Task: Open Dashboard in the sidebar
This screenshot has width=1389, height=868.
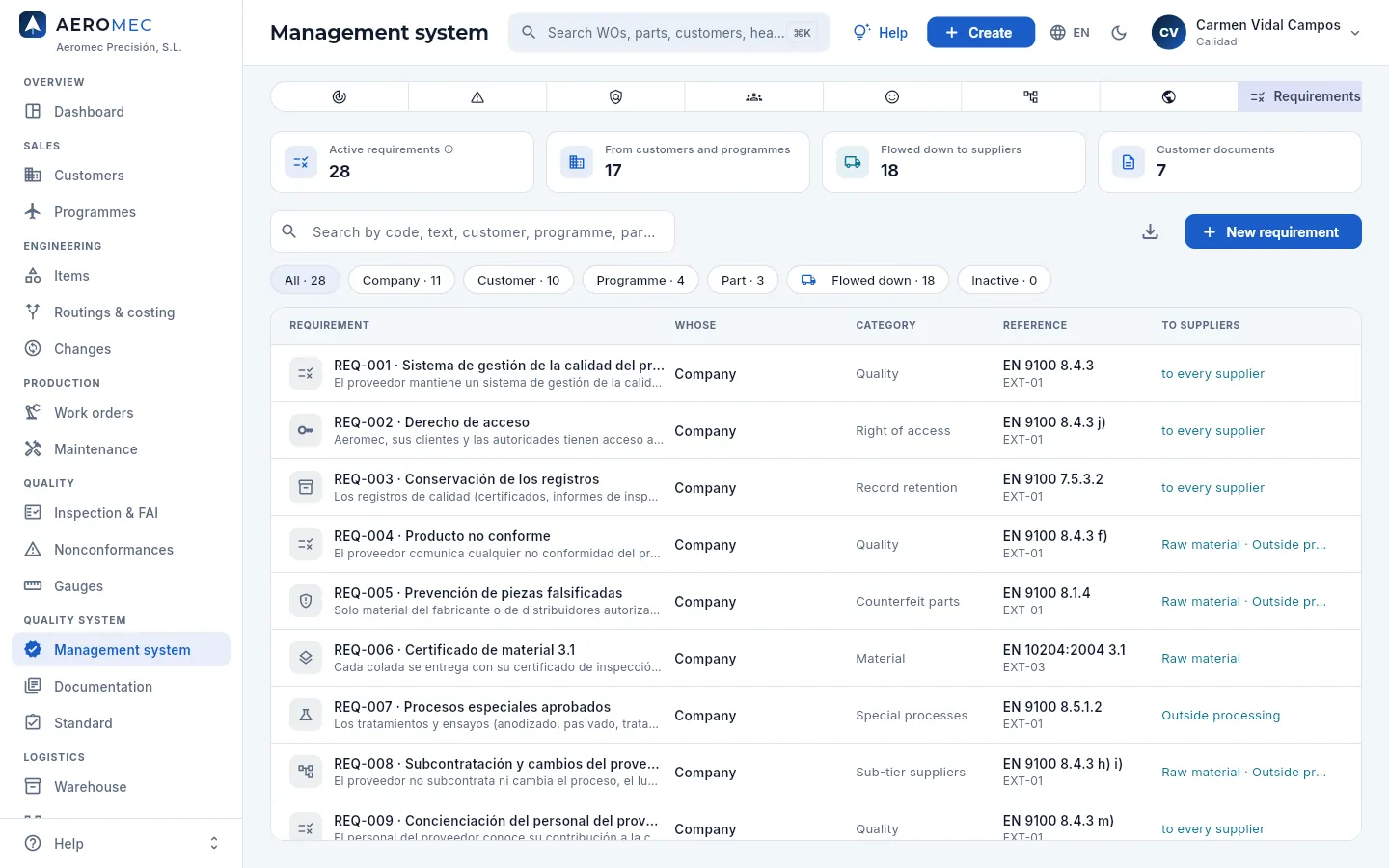Action: click(121, 112)
